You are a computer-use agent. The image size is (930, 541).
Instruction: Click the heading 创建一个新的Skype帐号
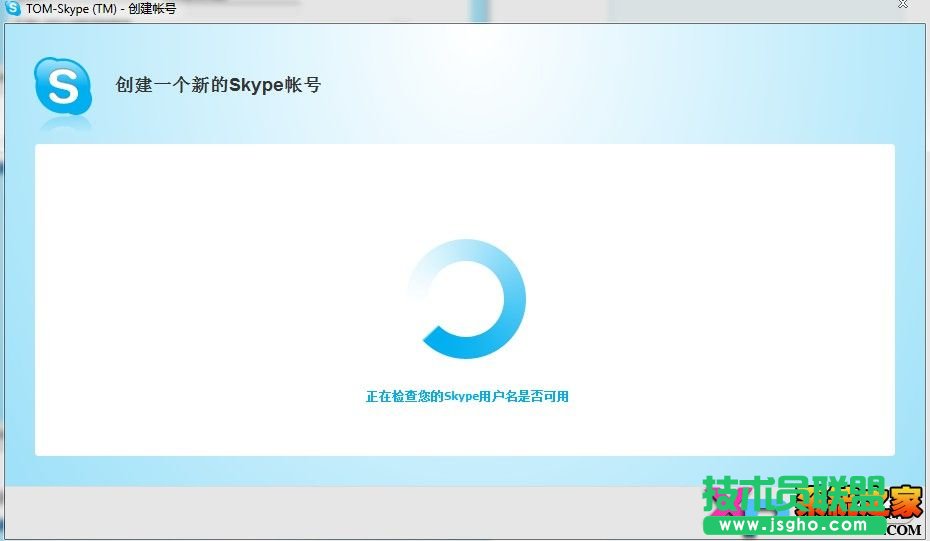point(218,85)
